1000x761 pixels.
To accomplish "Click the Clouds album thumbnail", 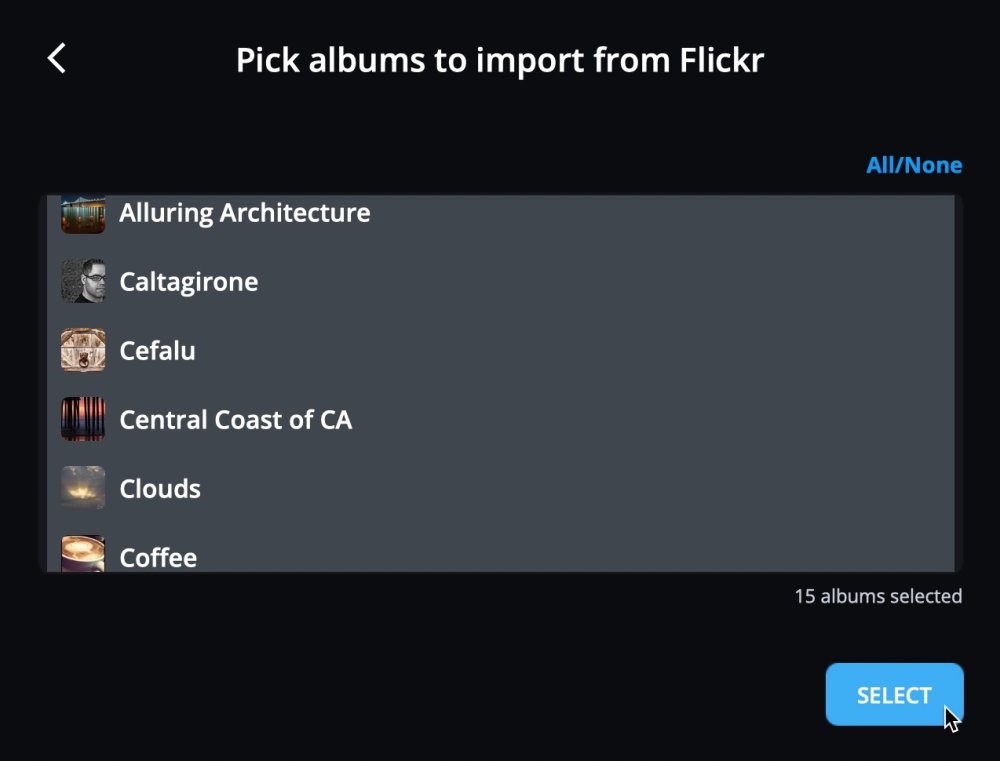I will [x=83, y=488].
